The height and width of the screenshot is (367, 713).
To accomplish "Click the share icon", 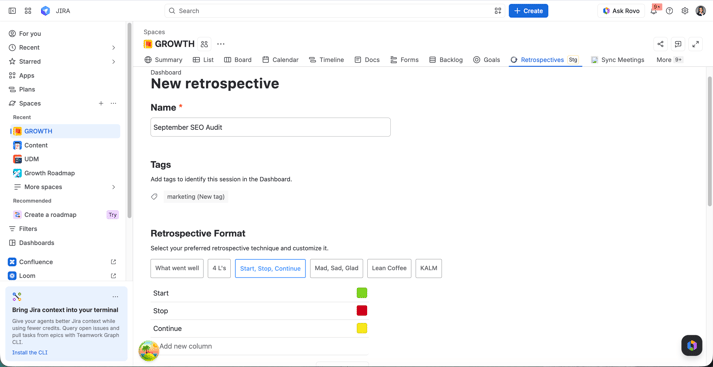I will tap(661, 44).
